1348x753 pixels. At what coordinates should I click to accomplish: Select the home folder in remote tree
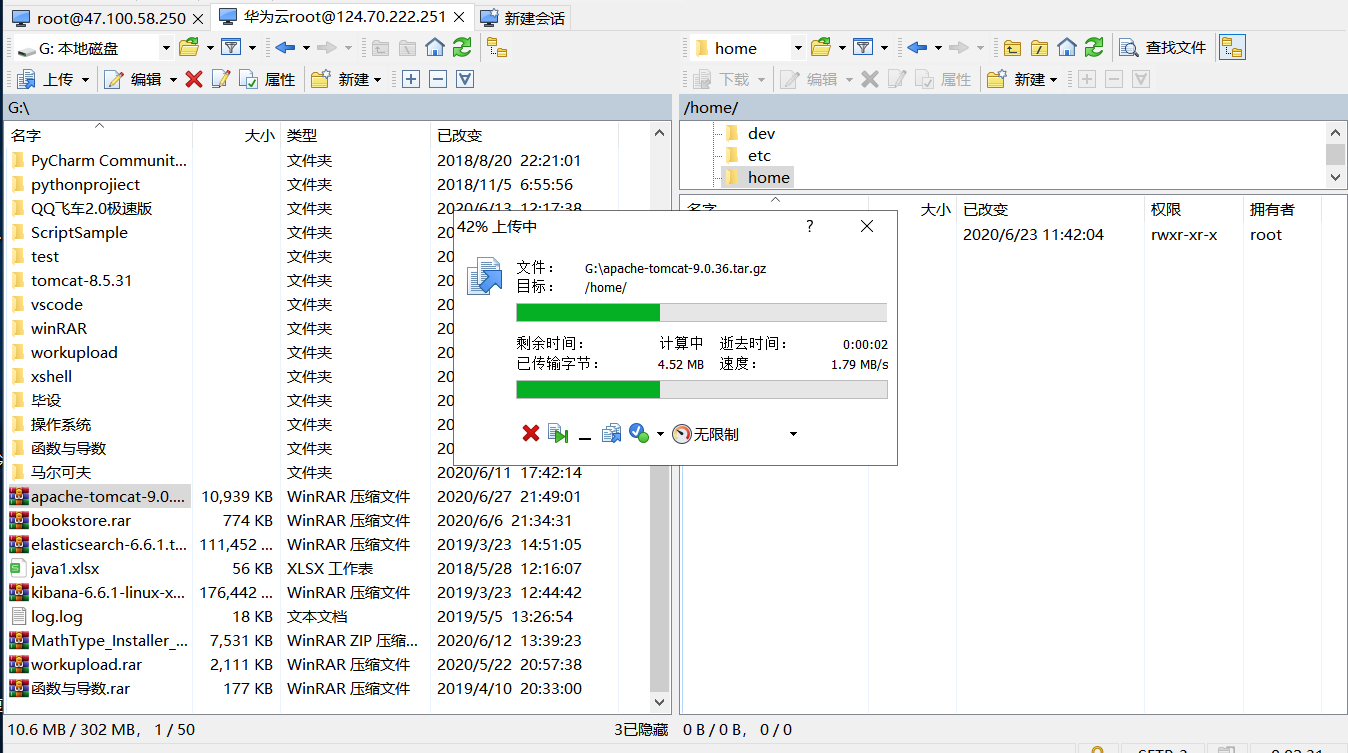point(757,177)
